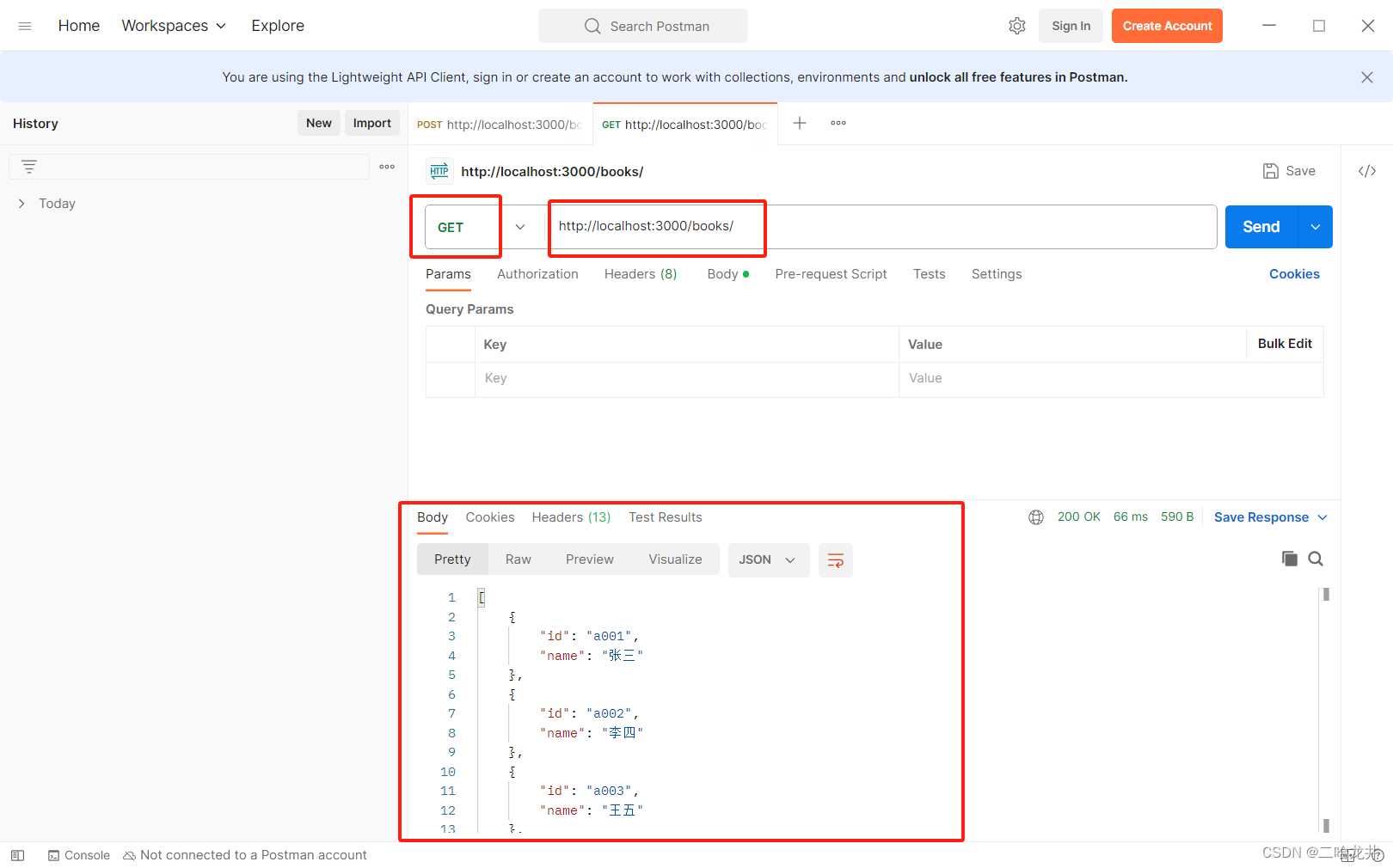Toggle the sidebar icon in status bar

(18, 855)
